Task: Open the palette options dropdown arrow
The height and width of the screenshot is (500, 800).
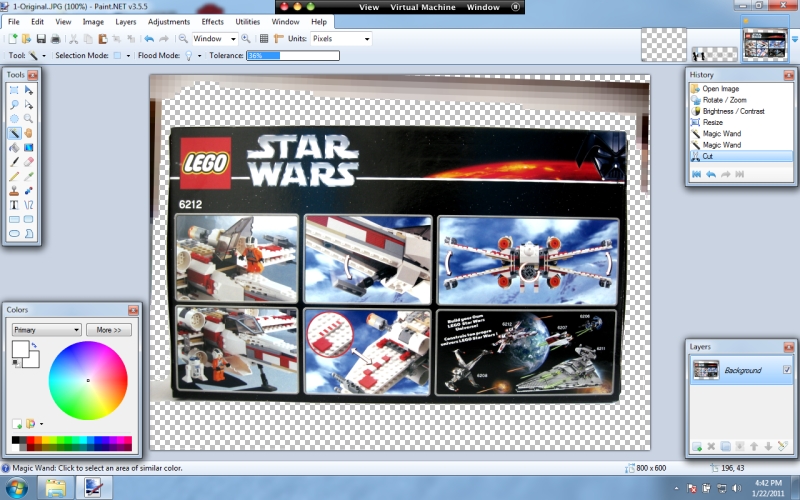Action: click(x=41, y=424)
